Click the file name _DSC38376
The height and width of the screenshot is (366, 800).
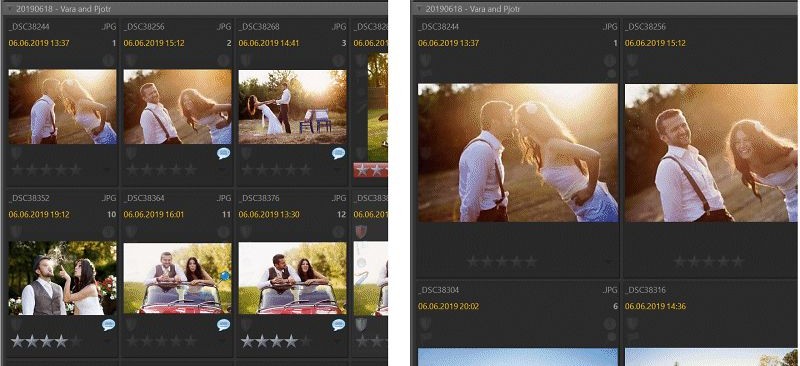coord(259,198)
